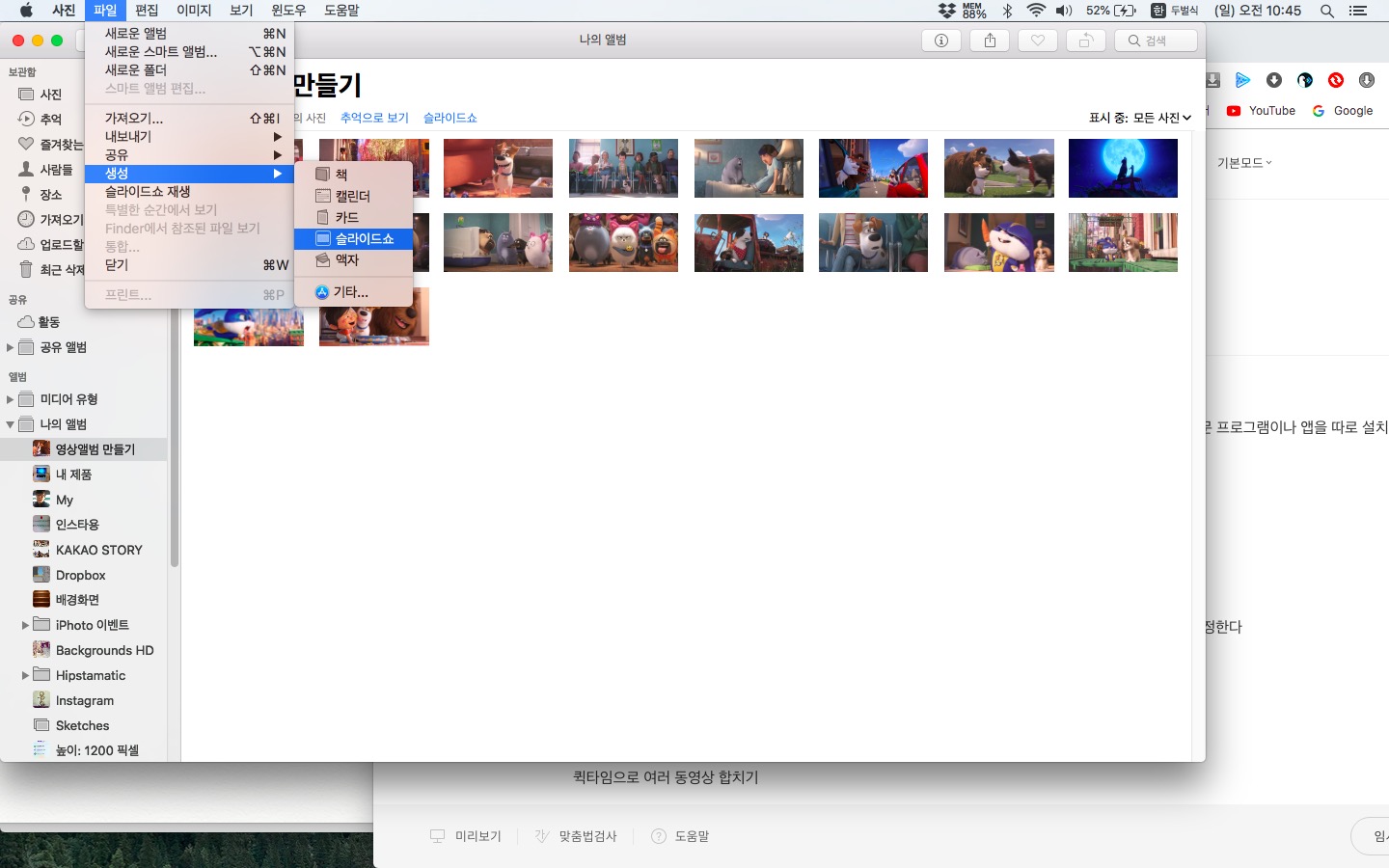Open the 편집 menu in menu bar

(147, 11)
